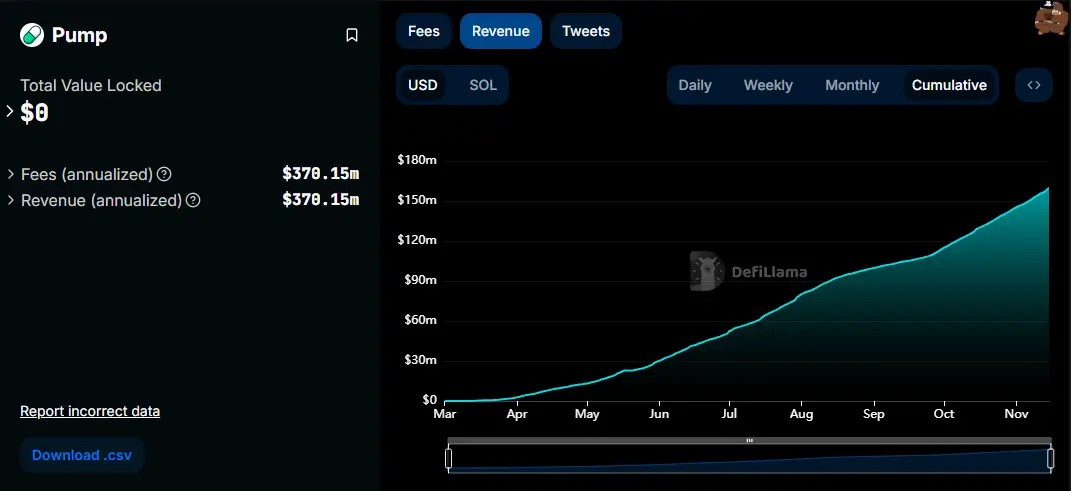Click the $370.15m Fees annualized value
Screen dimensions: 1071x491
(x=320, y=174)
